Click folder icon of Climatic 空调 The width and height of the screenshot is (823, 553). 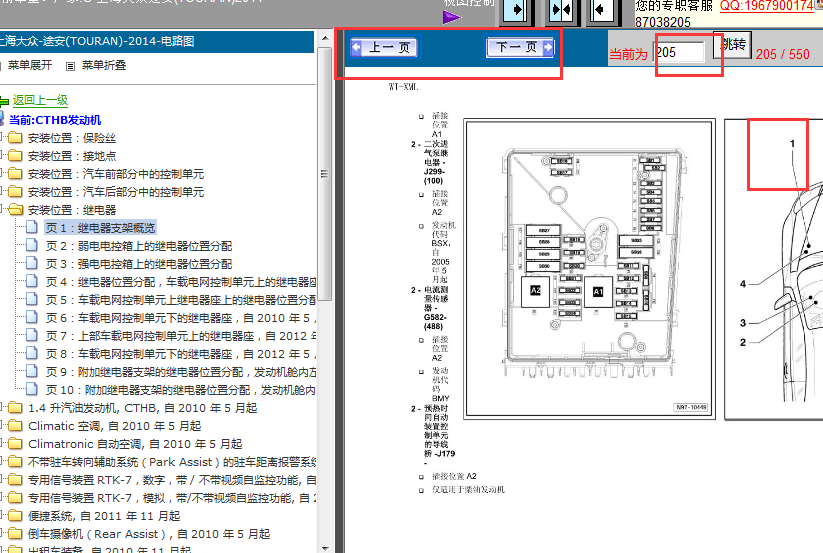pyautogui.click(x=15, y=426)
